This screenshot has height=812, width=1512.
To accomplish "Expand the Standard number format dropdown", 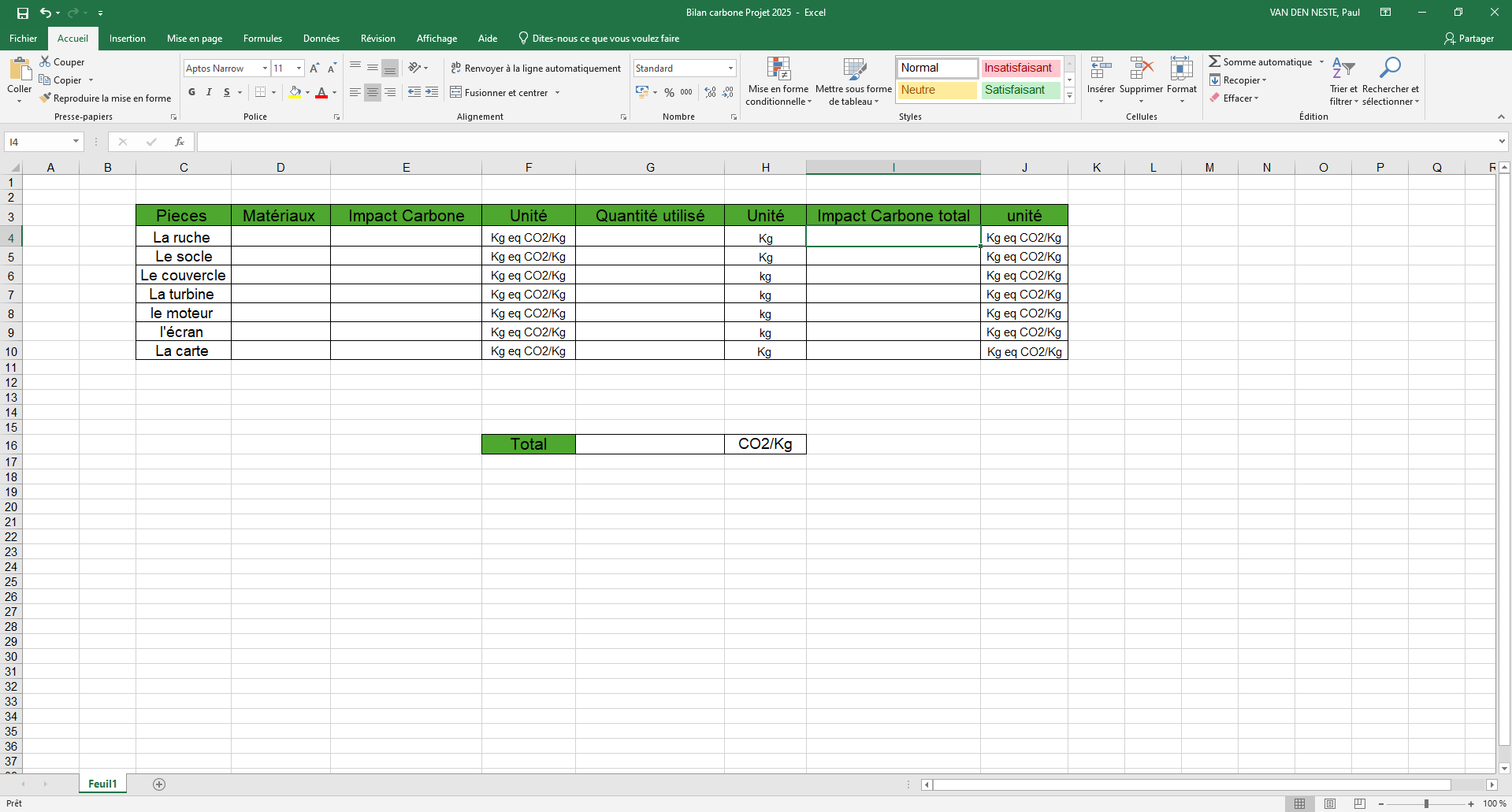I will 730,69.
